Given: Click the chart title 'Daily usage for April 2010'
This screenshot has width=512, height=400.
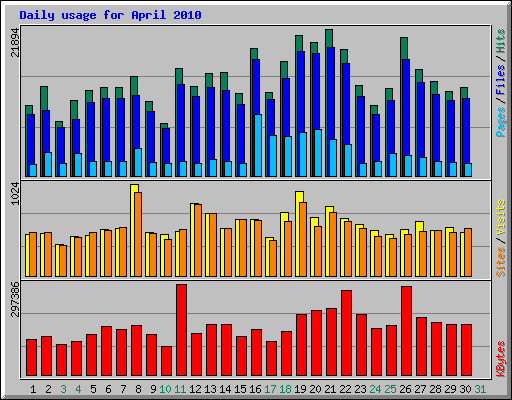Looking at the screenshot, I should [110, 15].
